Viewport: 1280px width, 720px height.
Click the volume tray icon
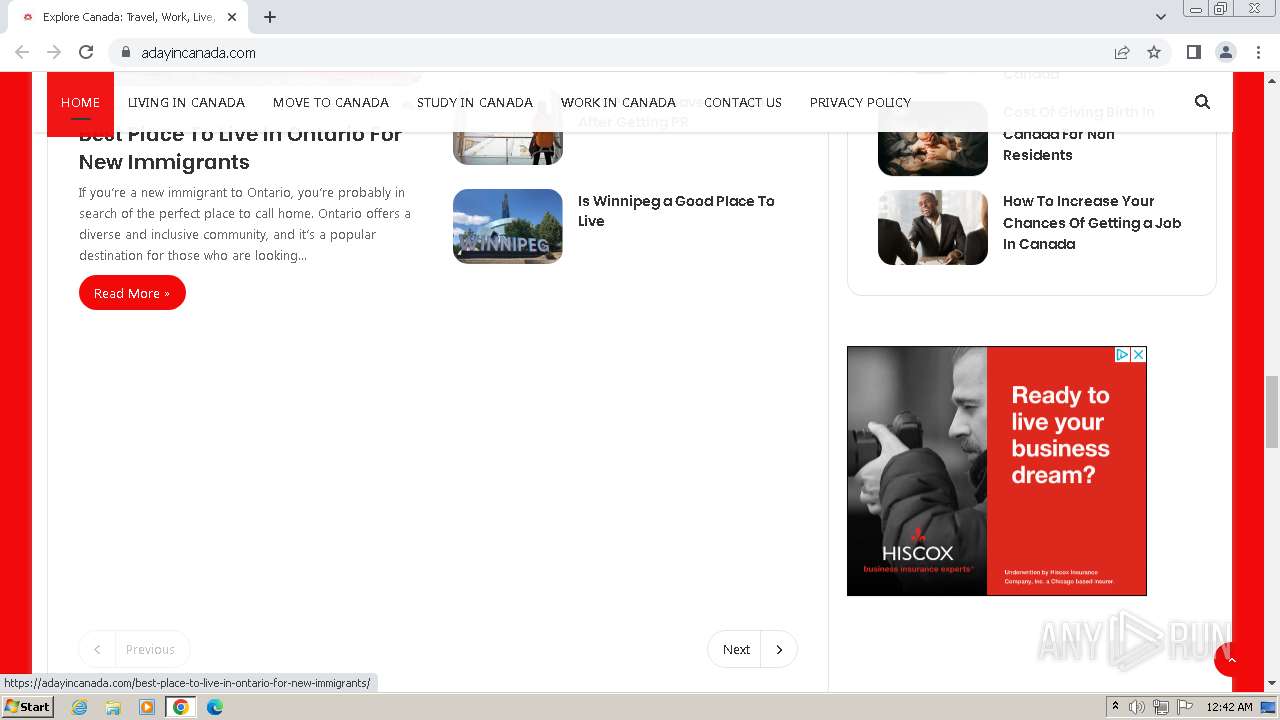coord(1137,707)
